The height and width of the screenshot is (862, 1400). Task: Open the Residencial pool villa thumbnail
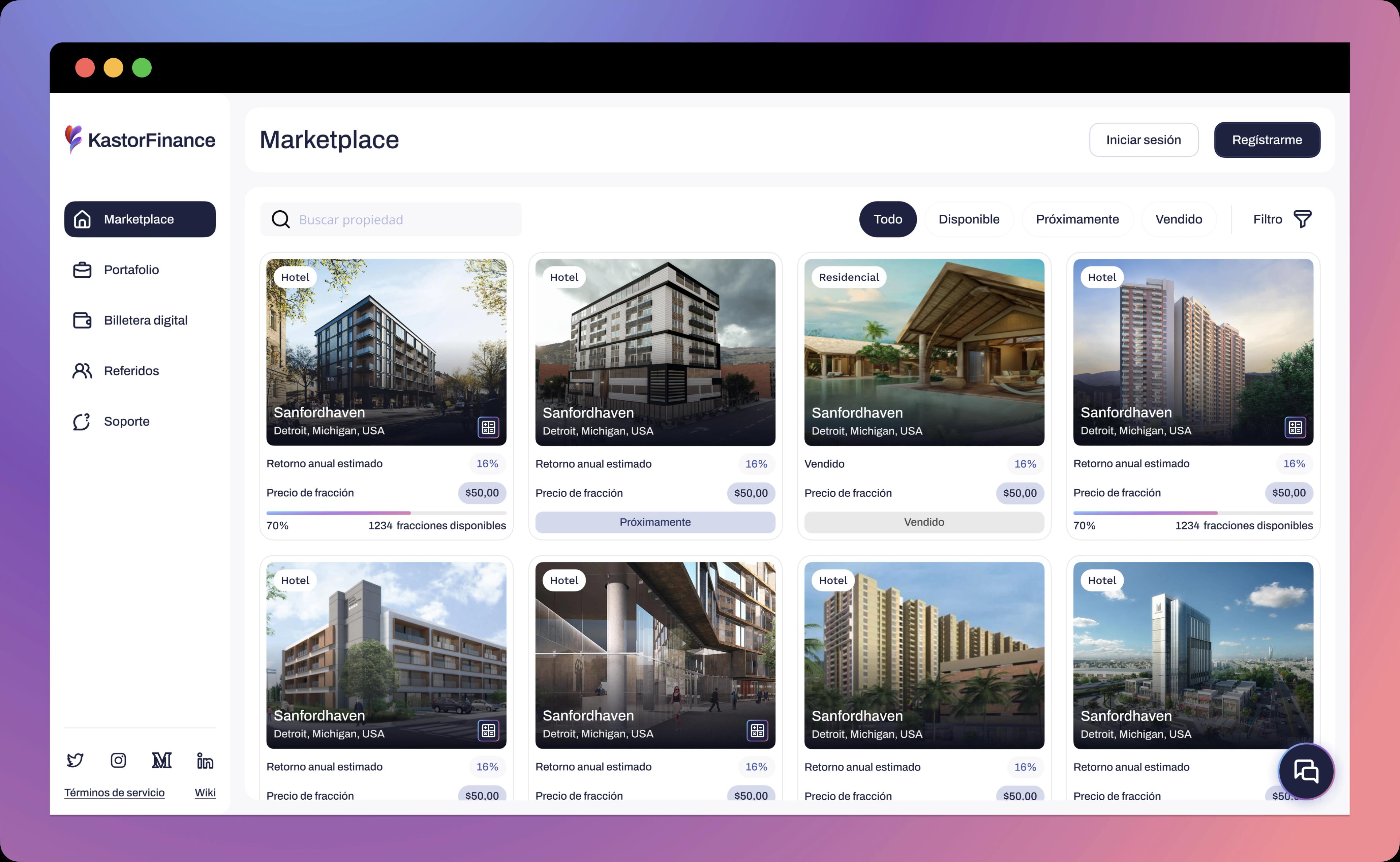coord(924,352)
